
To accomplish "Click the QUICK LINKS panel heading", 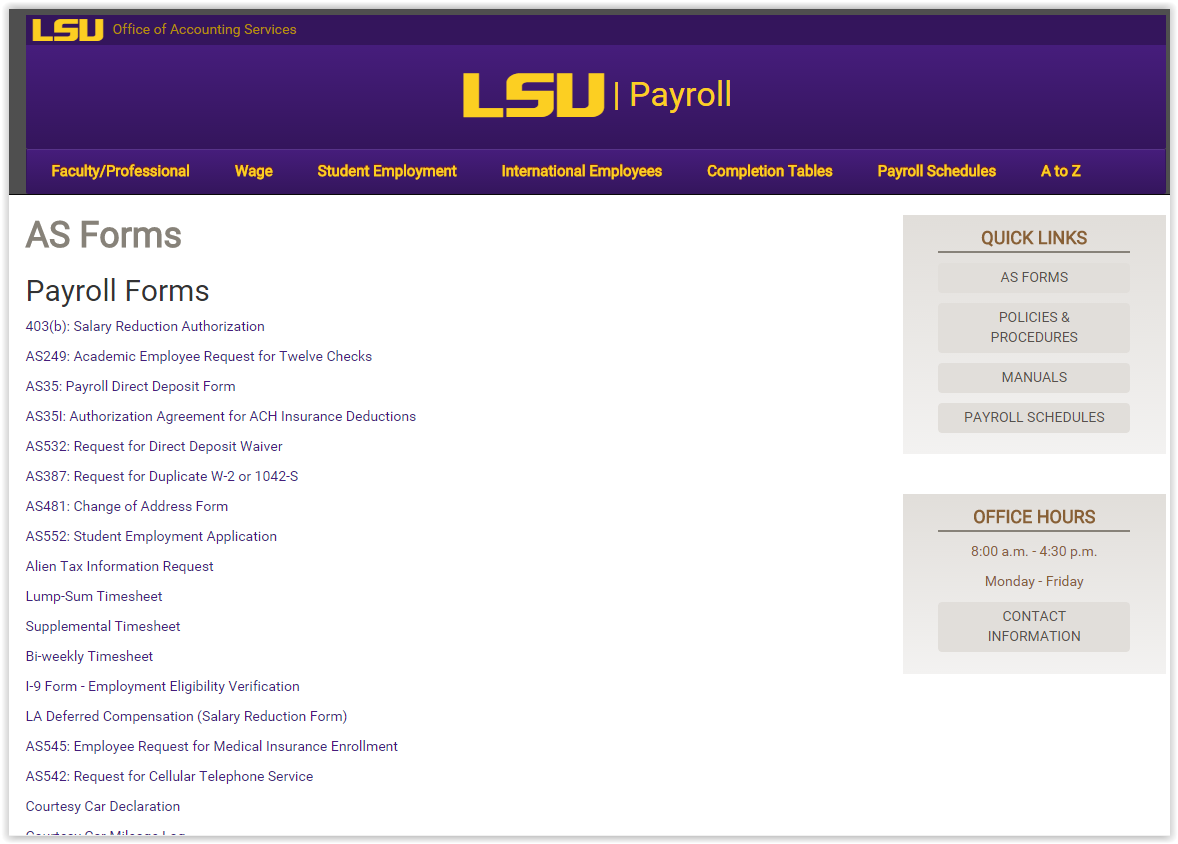I will (x=1034, y=238).
